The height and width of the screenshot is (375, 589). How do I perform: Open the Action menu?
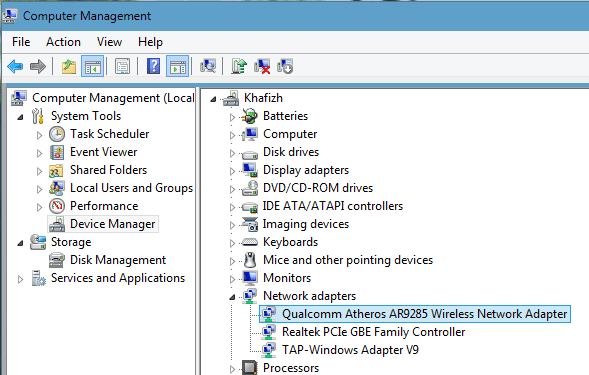tap(63, 42)
